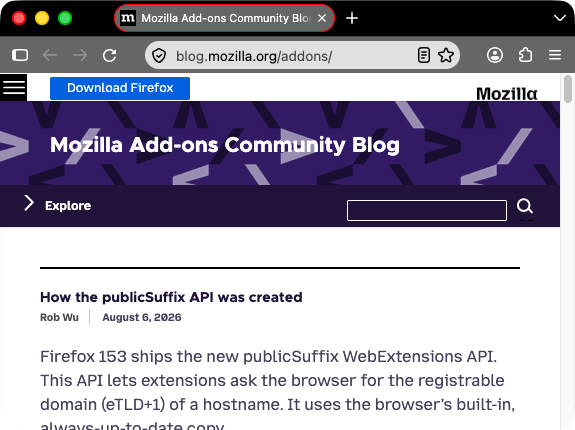Viewport: 575px width, 430px height.
Task: Click the m favicon on the tab
Action: 128,18
